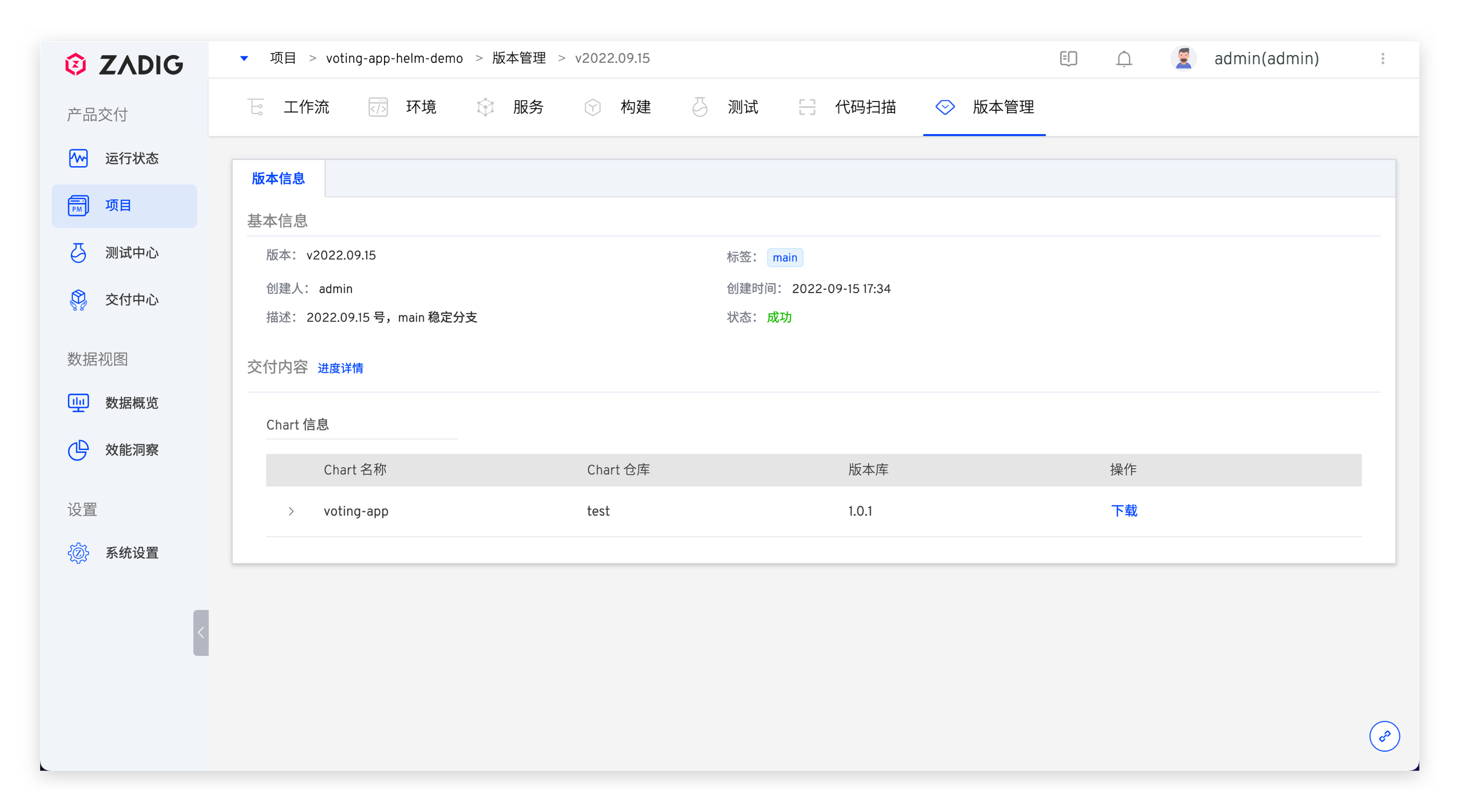The image size is (1459, 812).
Task: Open the three-dot user menu
Action: point(1382,58)
